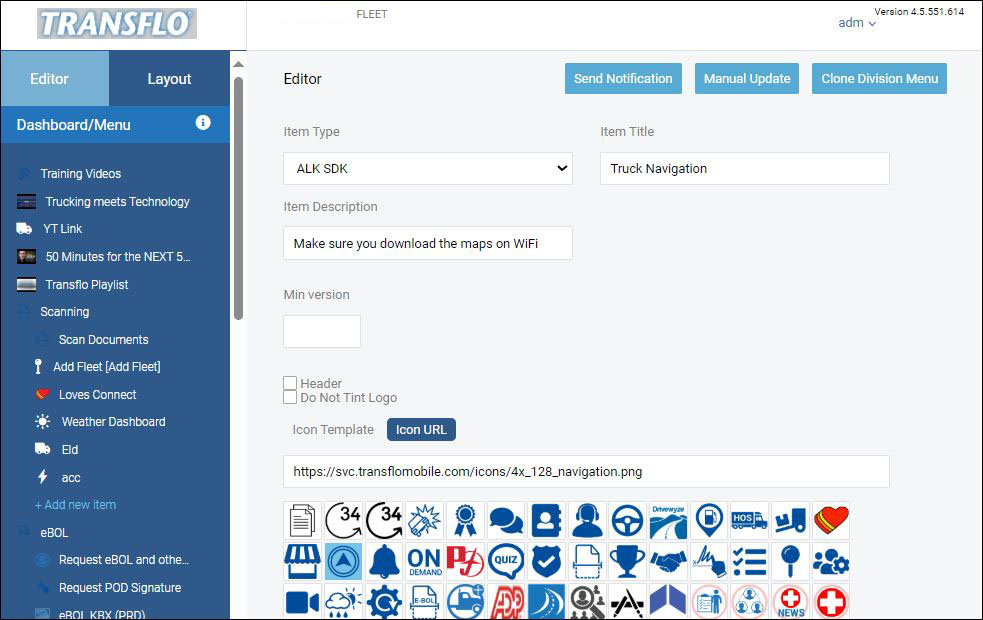Open the Request POD Signature item
Screen dimensions: 983x620
pyautogui.click(x=120, y=587)
